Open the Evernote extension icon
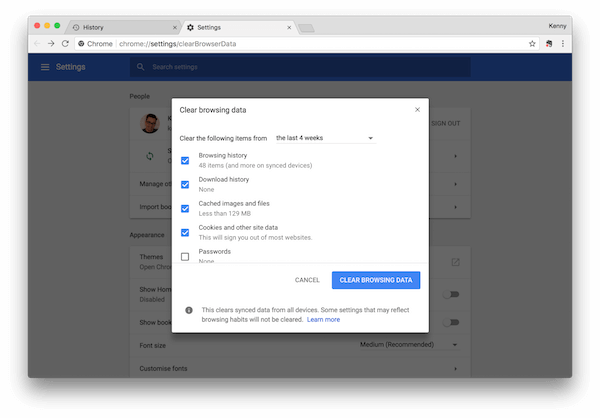The width and height of the screenshot is (600, 418). point(549,44)
